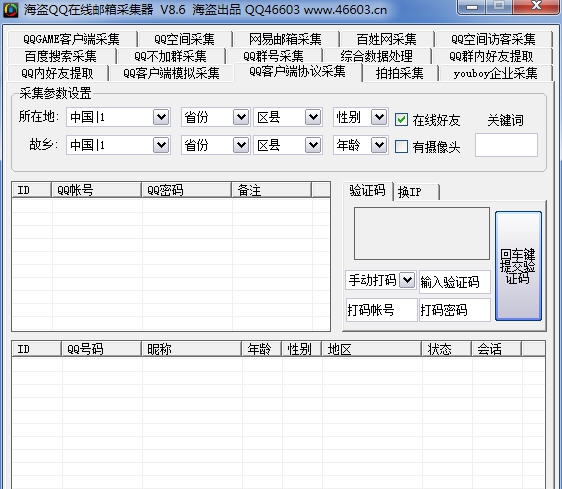Expand the 故乡 country dropdown
Image resolution: width=562 pixels, height=489 pixels.
pos(161,145)
